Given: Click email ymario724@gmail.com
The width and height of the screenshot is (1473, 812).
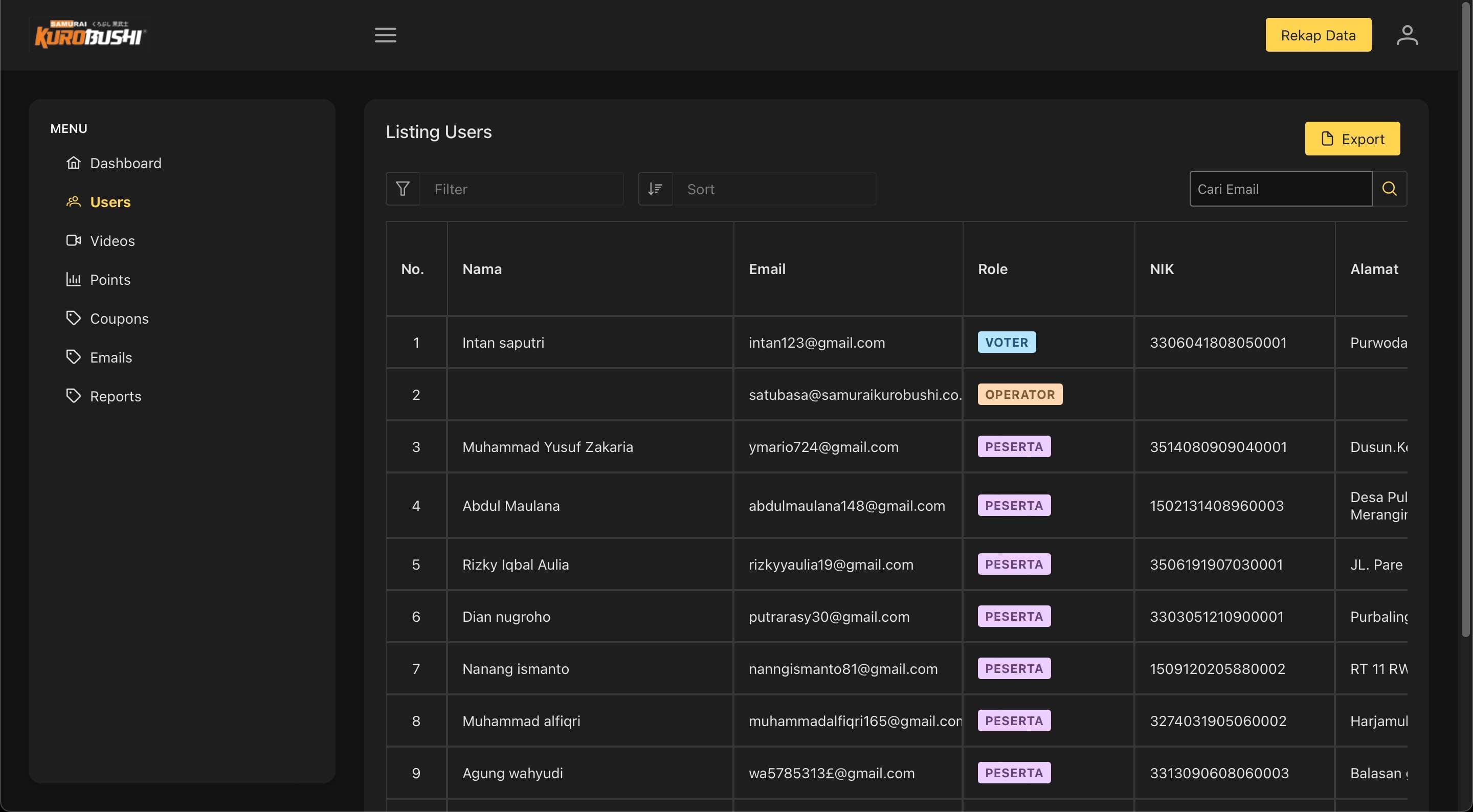Looking at the screenshot, I should click(823, 446).
